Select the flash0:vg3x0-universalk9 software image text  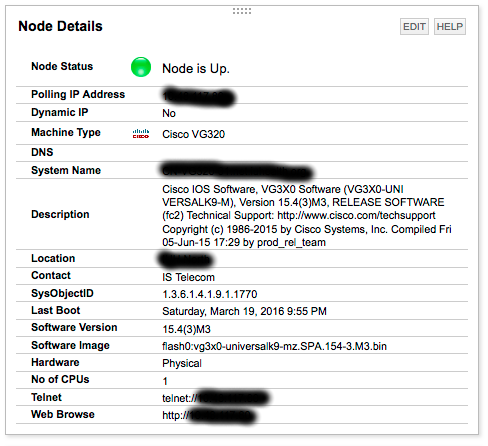click(274, 346)
